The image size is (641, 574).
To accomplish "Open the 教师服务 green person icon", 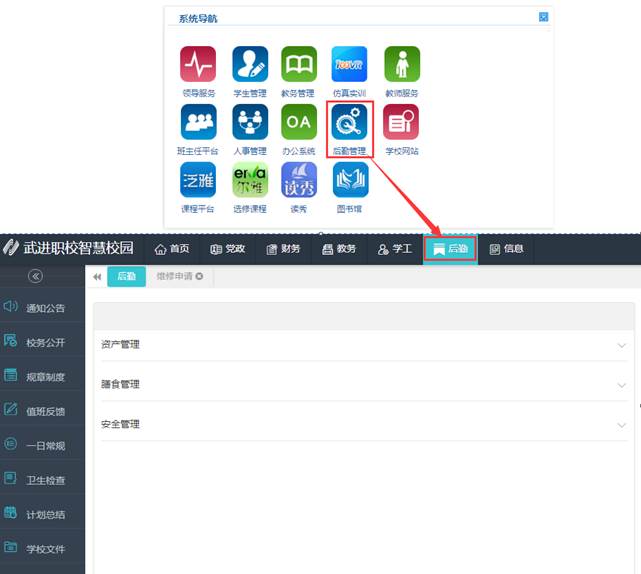I will click(x=402, y=64).
